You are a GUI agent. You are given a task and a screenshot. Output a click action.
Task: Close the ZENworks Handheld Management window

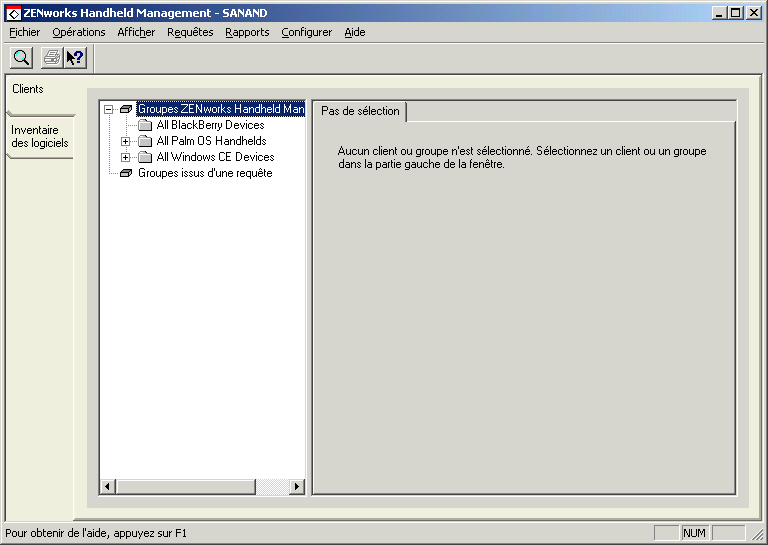pos(754,13)
